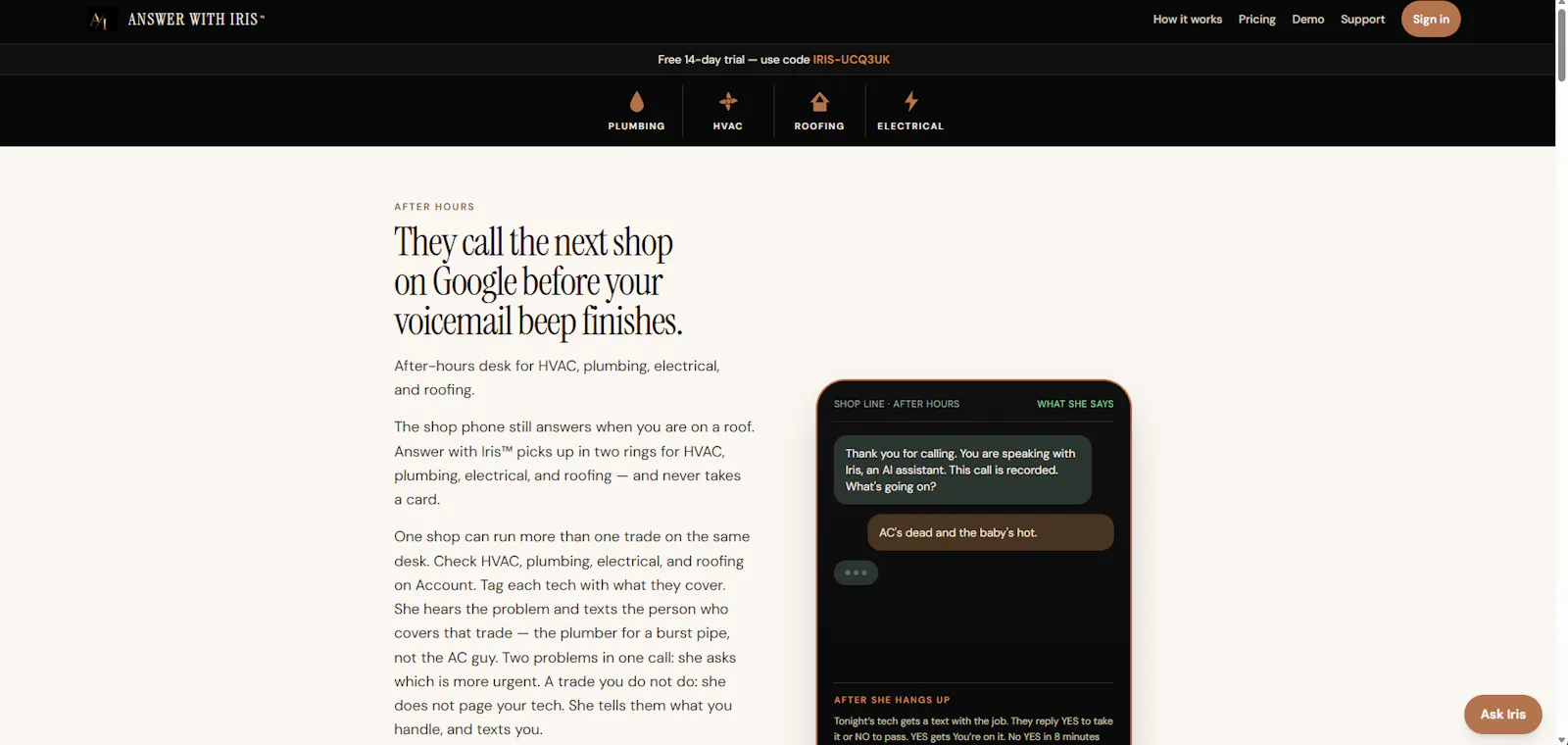Select the Plumbing water drop icon
The image size is (1568, 745).
pyautogui.click(x=637, y=101)
